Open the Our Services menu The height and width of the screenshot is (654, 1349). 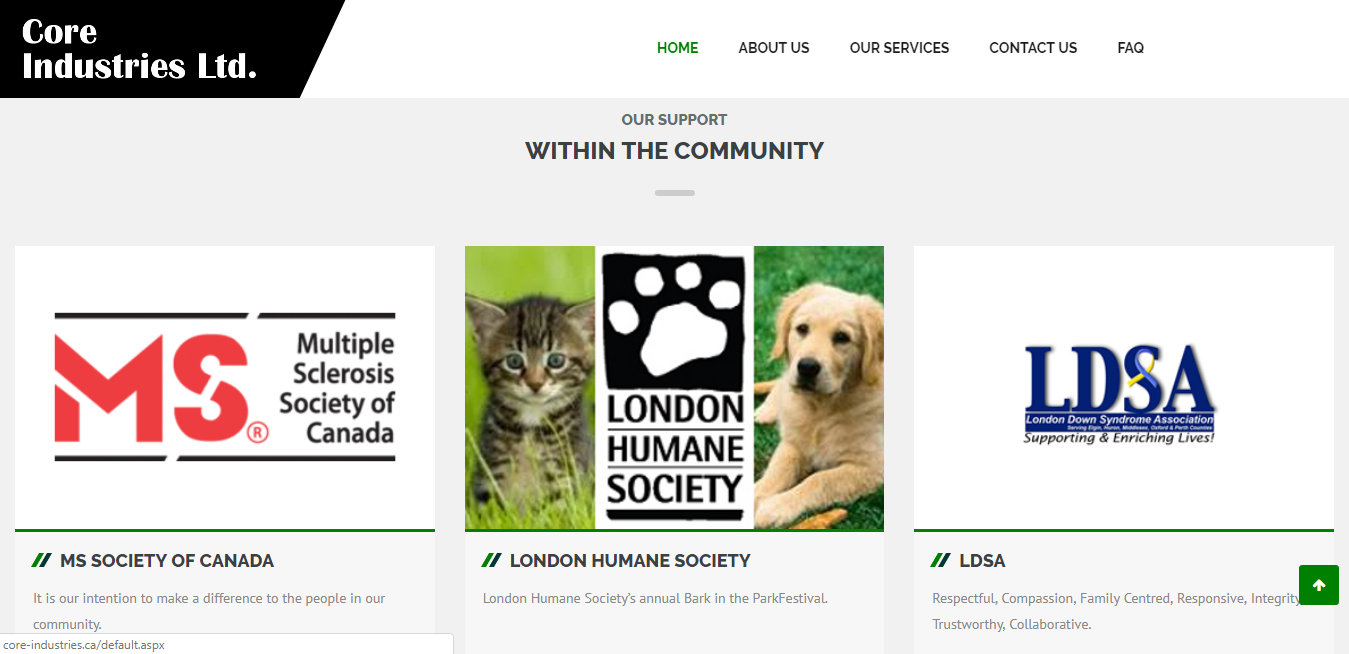pyautogui.click(x=899, y=48)
